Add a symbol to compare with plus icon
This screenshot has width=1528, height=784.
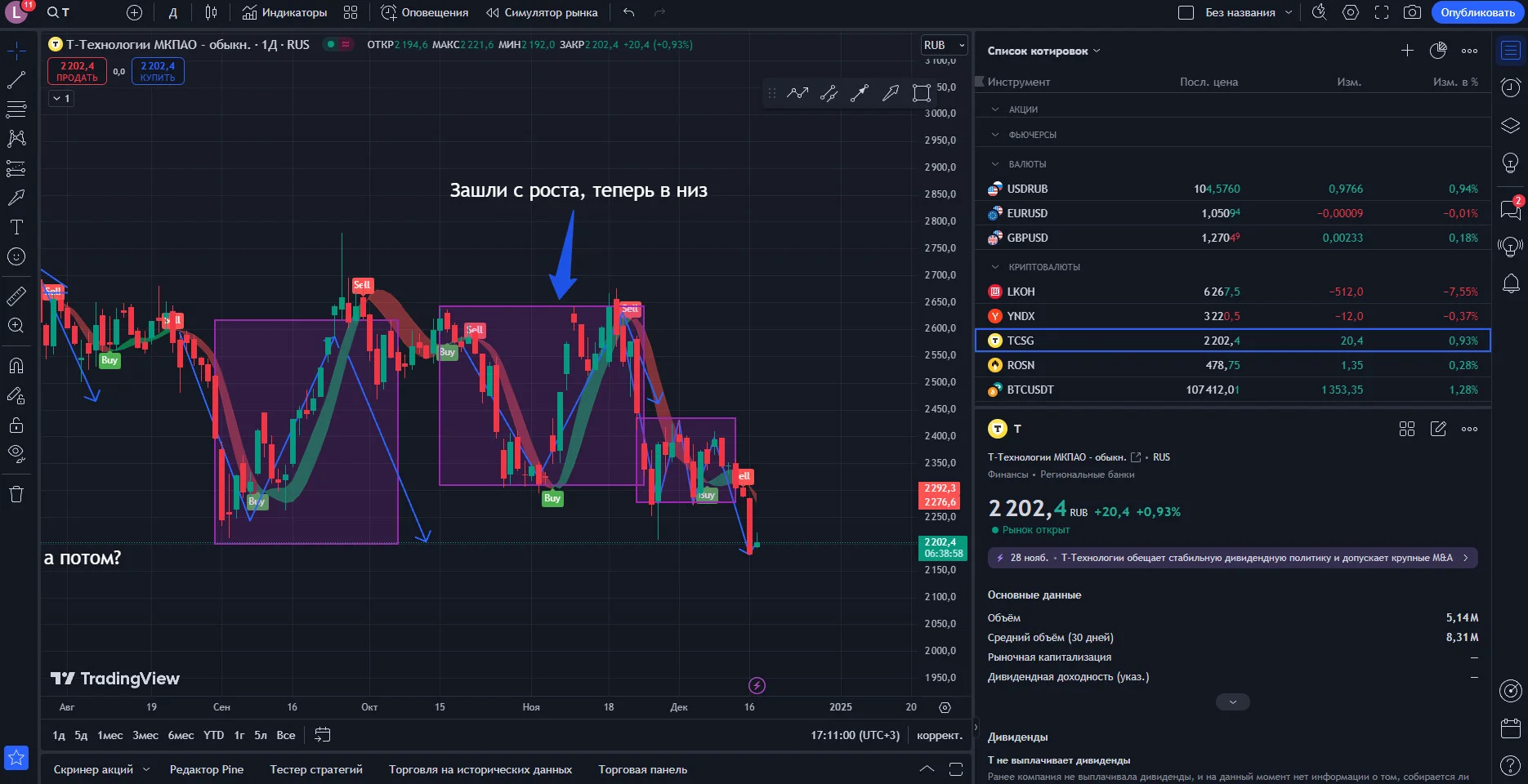pos(135,12)
